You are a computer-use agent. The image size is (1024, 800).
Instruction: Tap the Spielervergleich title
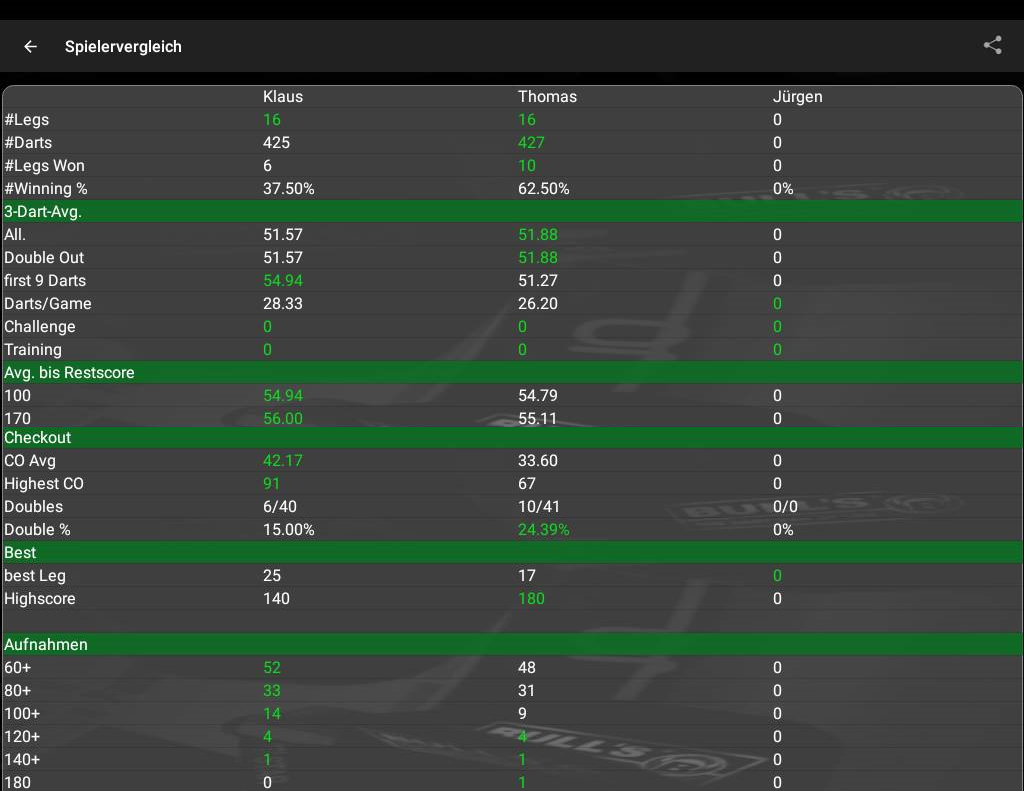tap(123, 47)
